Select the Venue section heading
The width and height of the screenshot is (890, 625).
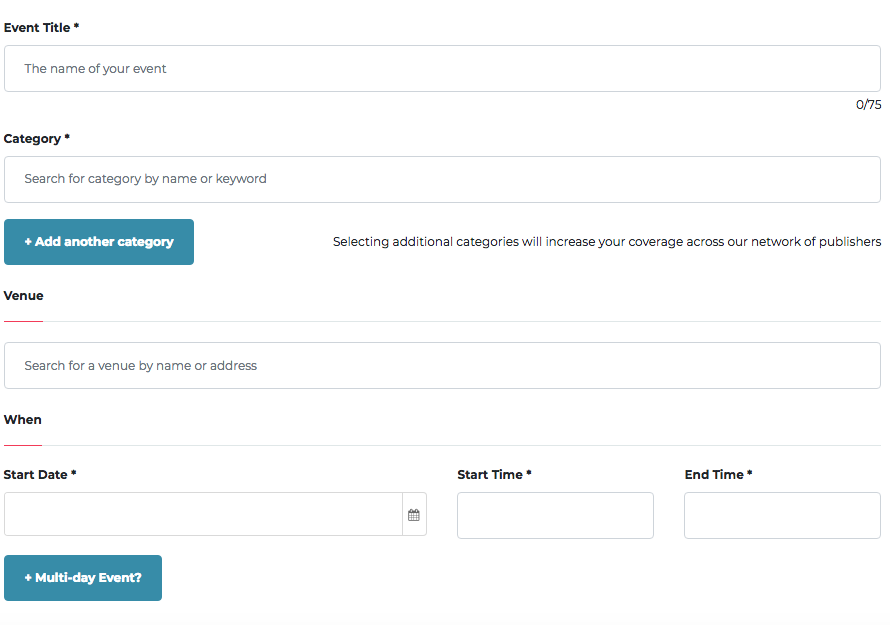coord(23,296)
